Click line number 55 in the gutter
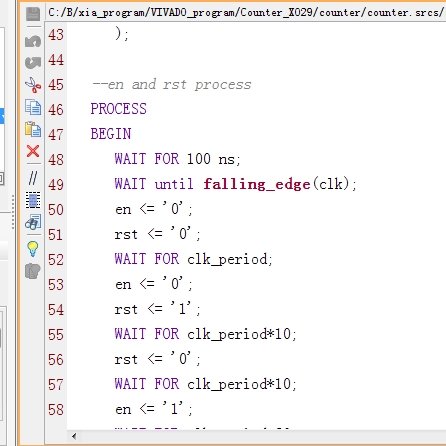 click(x=56, y=335)
